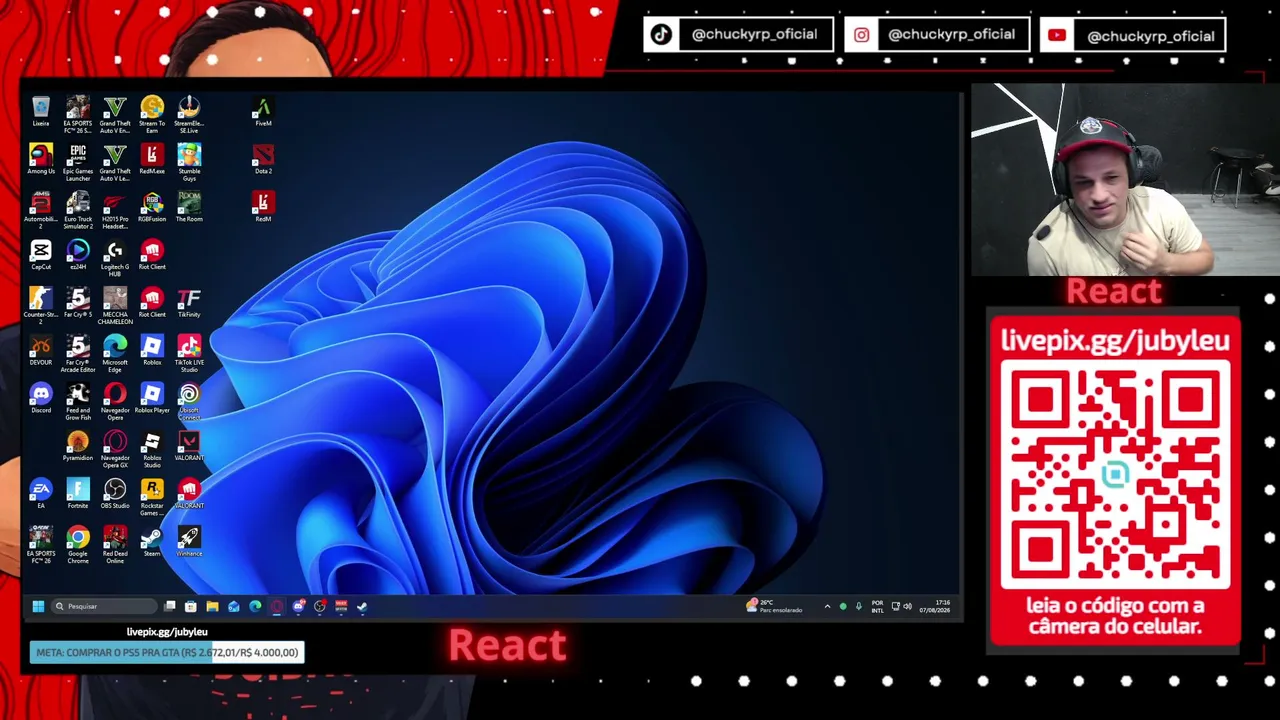Open TikTok LIVE Studio icon

click(189, 355)
